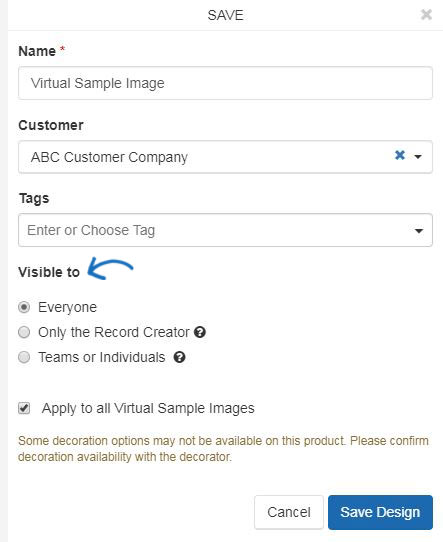Focus the Name input field
Viewport: 443px width, 542px height.
click(225, 83)
